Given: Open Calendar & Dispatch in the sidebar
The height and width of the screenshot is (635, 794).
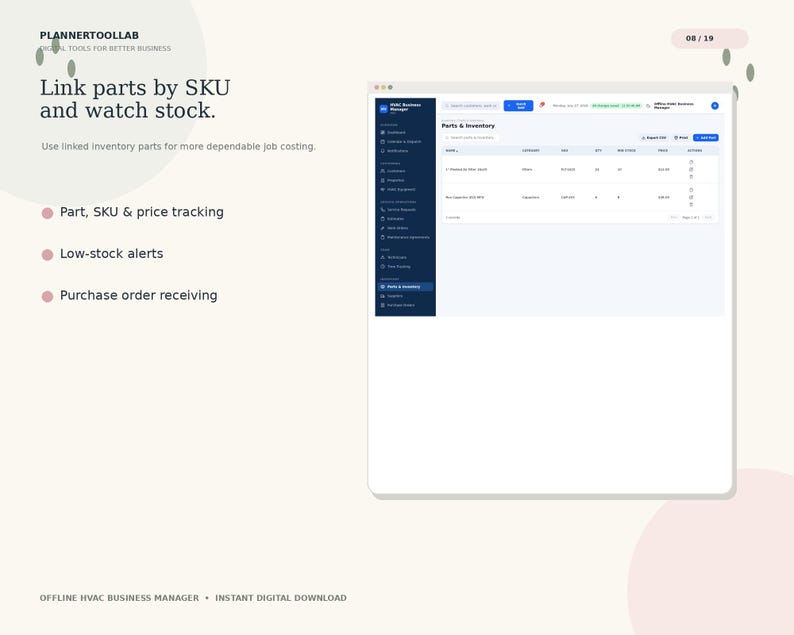Looking at the screenshot, I should point(404,142).
